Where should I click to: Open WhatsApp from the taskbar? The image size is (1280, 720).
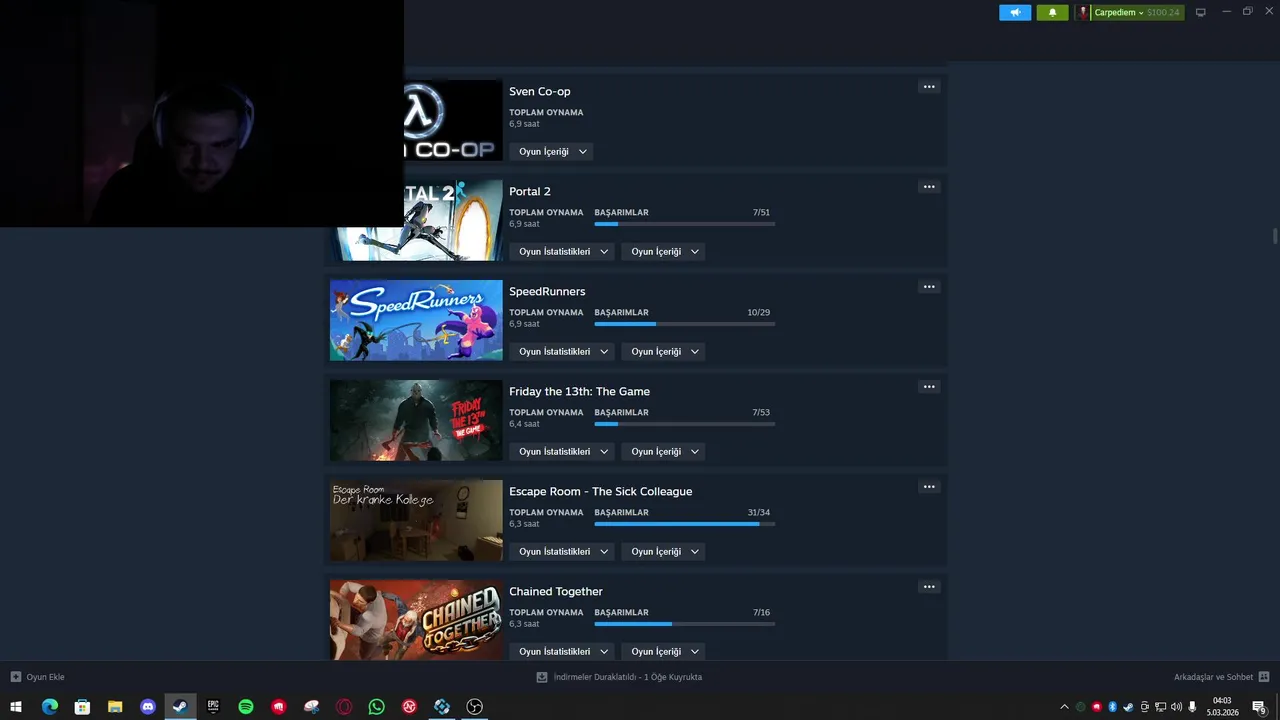(x=376, y=707)
